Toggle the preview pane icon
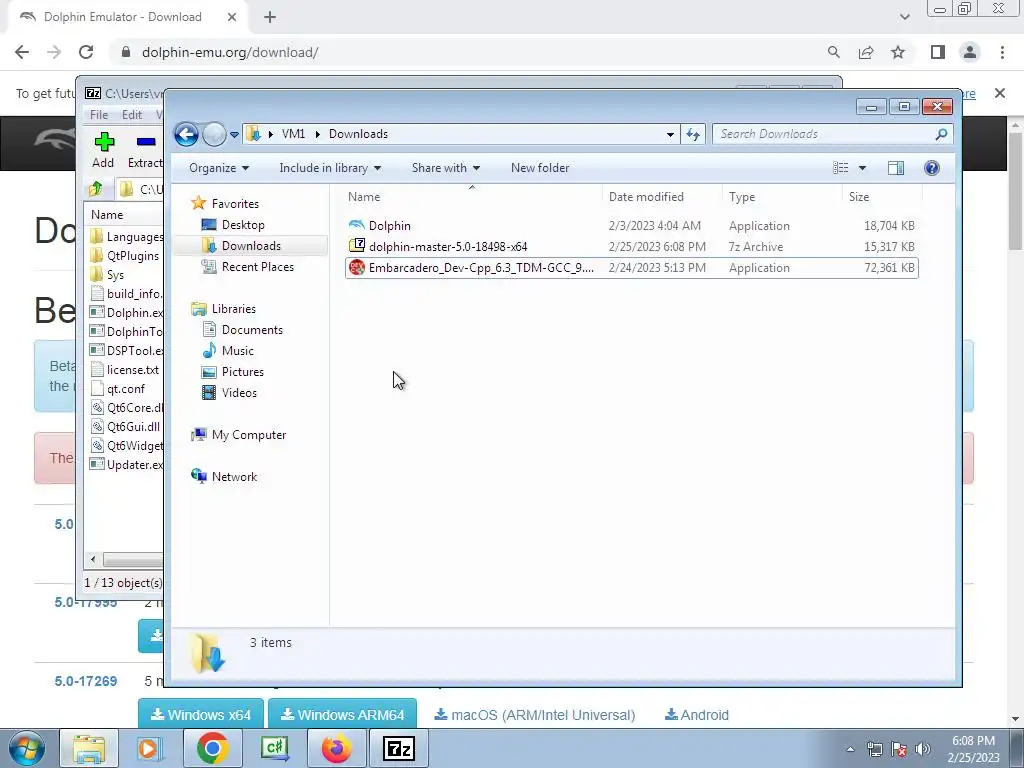1024x768 pixels. pyautogui.click(x=896, y=168)
